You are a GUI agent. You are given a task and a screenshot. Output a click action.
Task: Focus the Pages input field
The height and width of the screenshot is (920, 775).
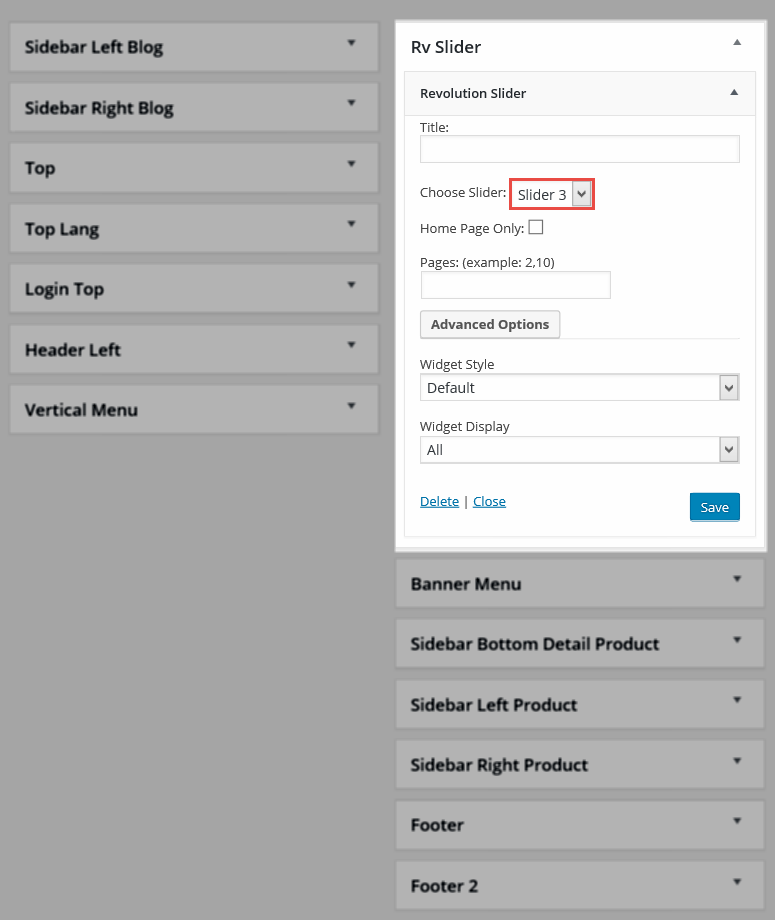tap(516, 285)
